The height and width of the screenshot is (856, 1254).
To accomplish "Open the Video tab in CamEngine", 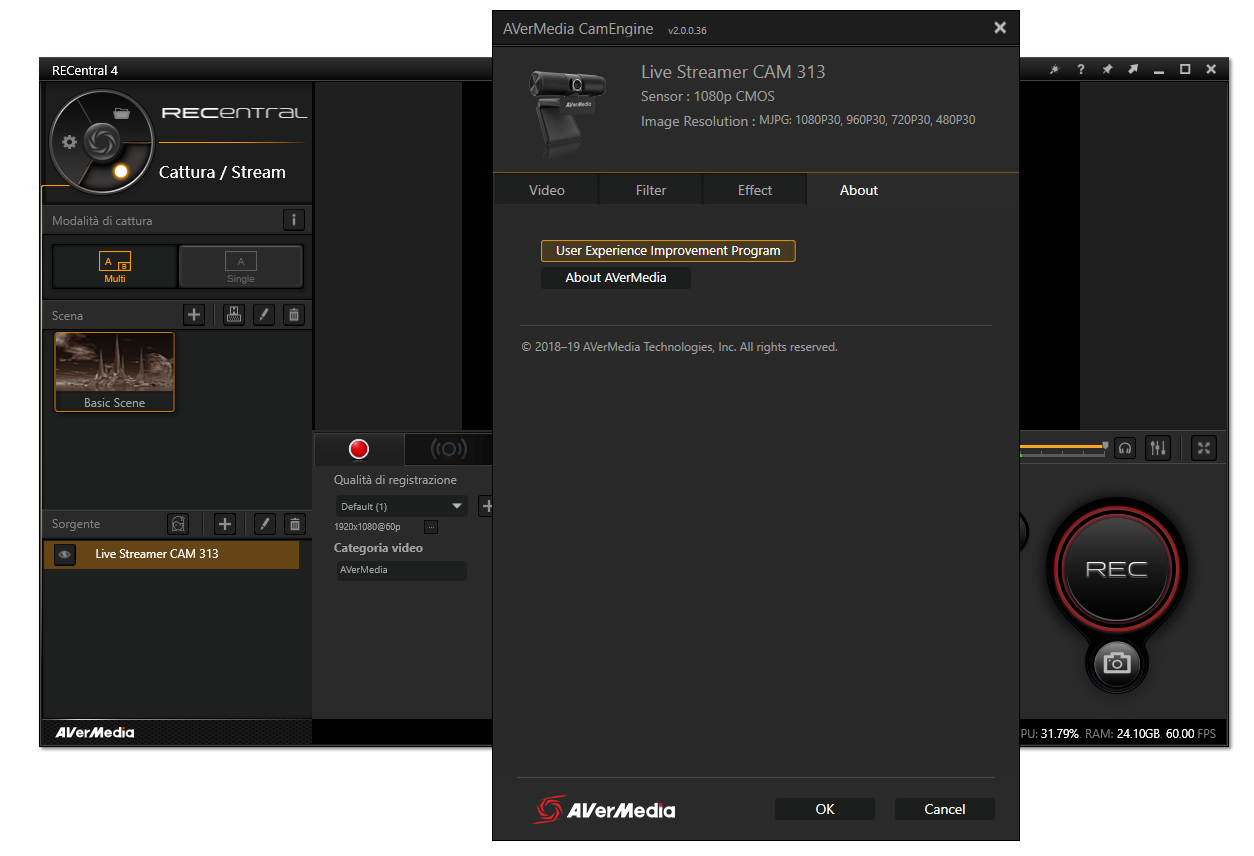I will pos(546,190).
